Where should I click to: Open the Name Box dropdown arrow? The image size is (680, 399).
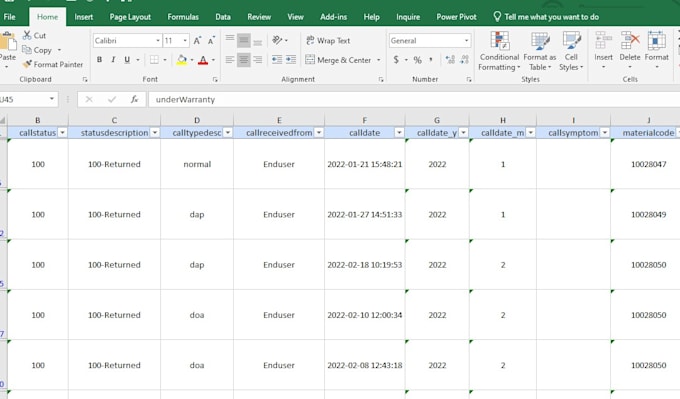click(52, 99)
